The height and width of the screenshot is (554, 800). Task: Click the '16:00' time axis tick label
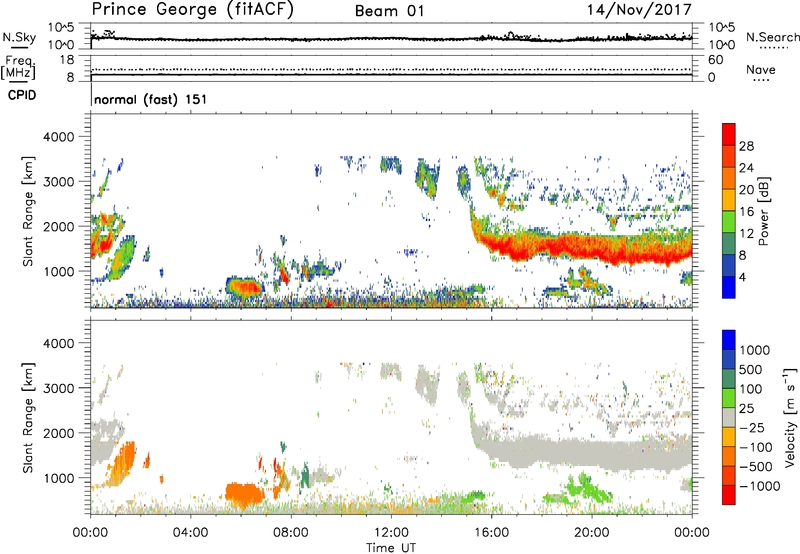(491, 533)
